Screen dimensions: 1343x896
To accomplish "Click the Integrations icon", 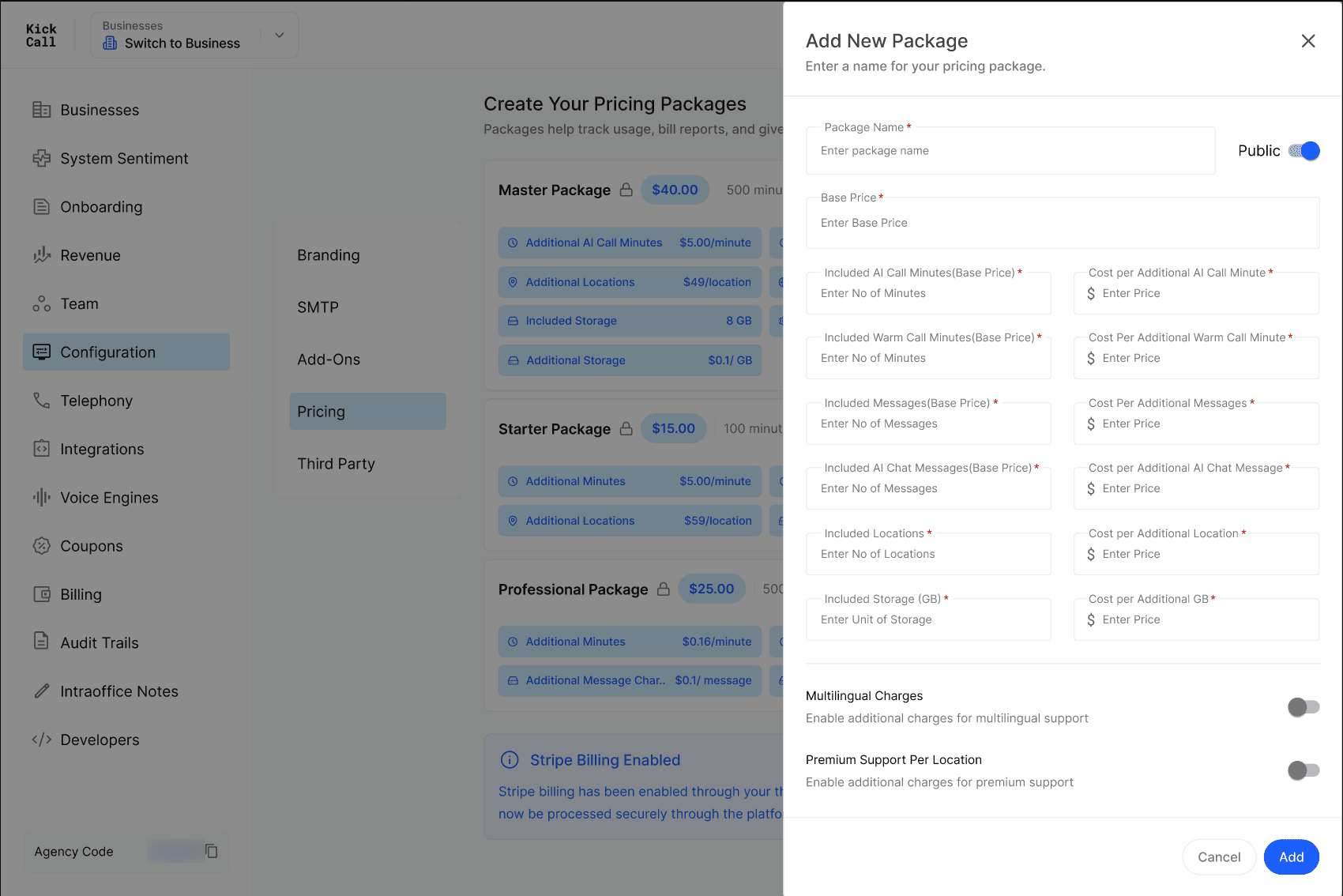I will pos(41,449).
